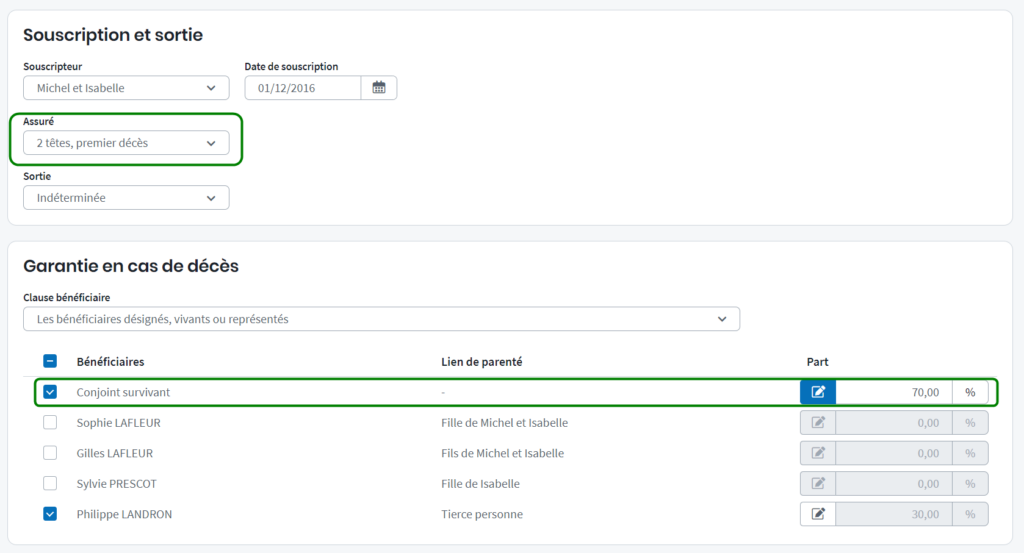This screenshot has height=553, width=1024.
Task: Click the date field showing 01/12/2016
Action: (302, 88)
